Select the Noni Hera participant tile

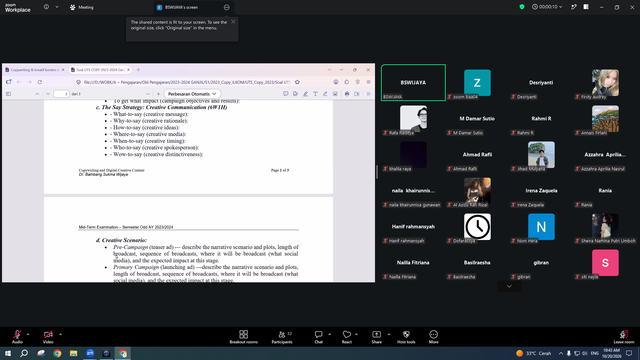coord(541,227)
